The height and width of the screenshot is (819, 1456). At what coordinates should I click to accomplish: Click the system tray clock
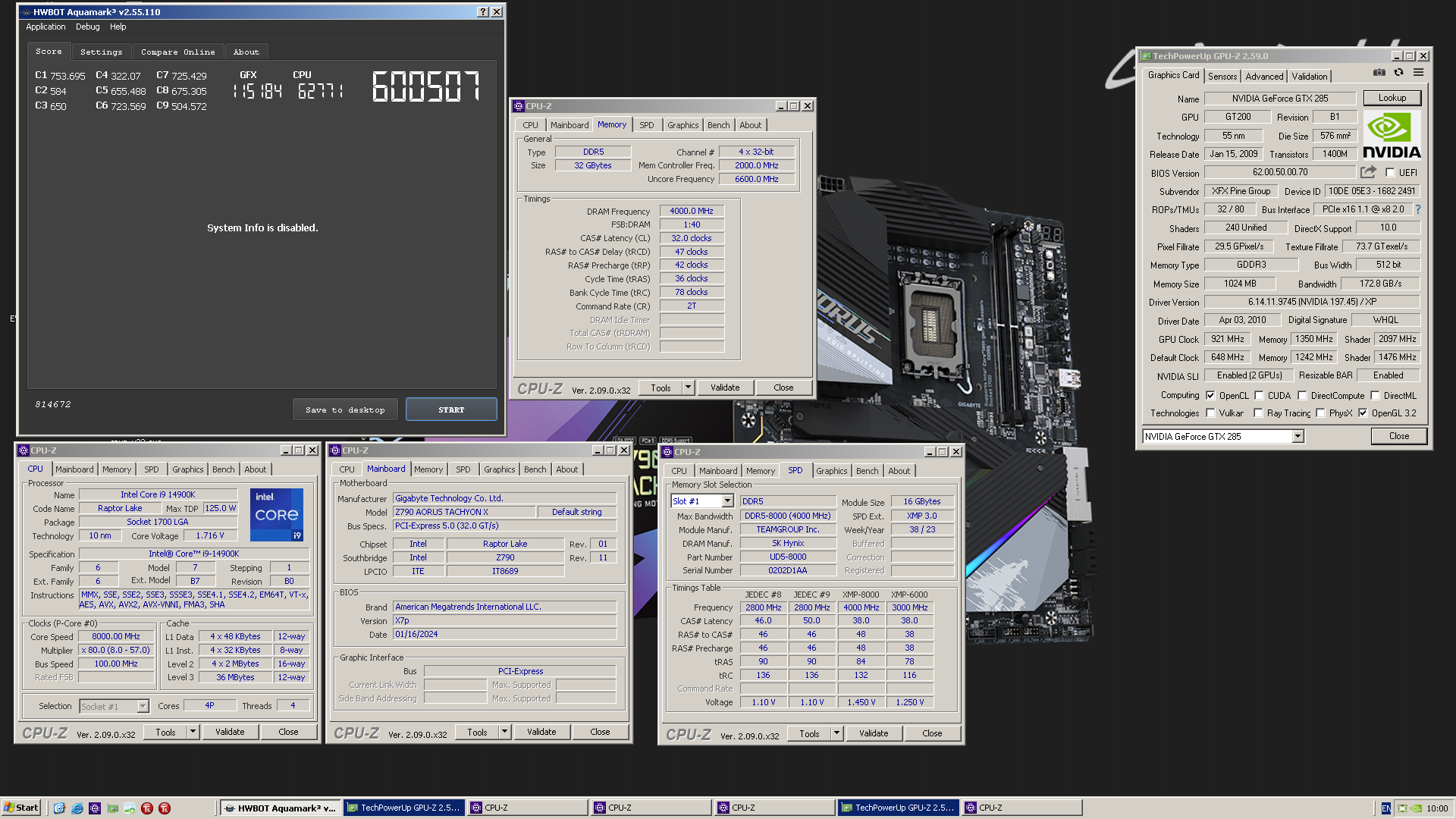click(1436, 808)
